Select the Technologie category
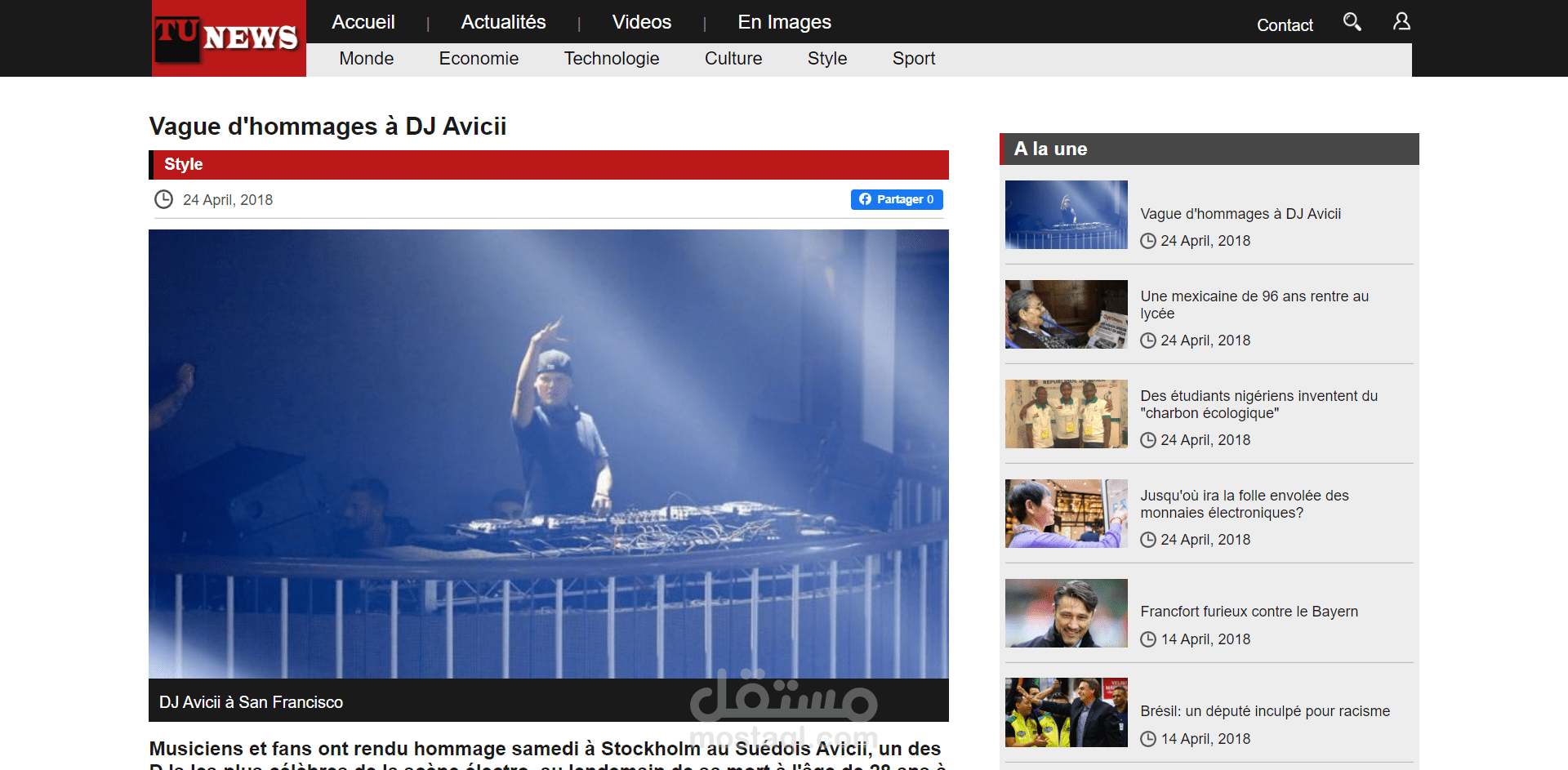Image resolution: width=1568 pixels, height=770 pixels. point(612,59)
